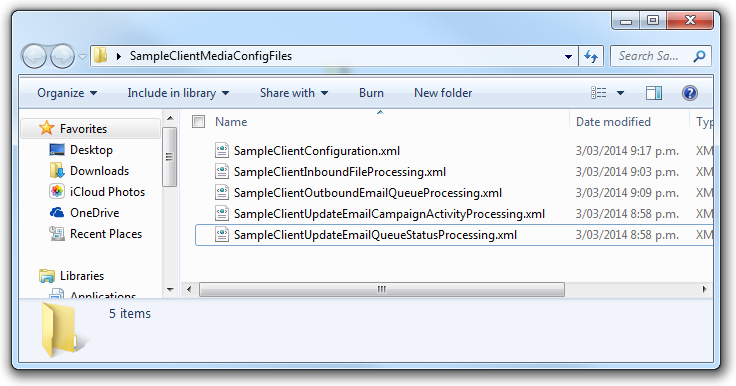Click horizontal scrollbar right arrow
The height and width of the screenshot is (386, 736).
[x=704, y=289]
